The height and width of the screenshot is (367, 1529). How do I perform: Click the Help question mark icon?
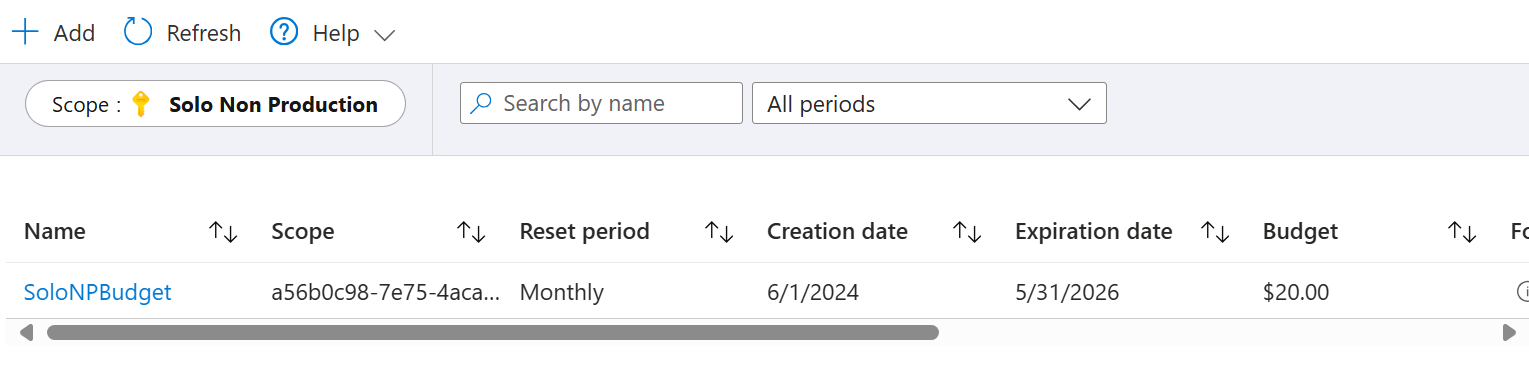click(x=285, y=33)
